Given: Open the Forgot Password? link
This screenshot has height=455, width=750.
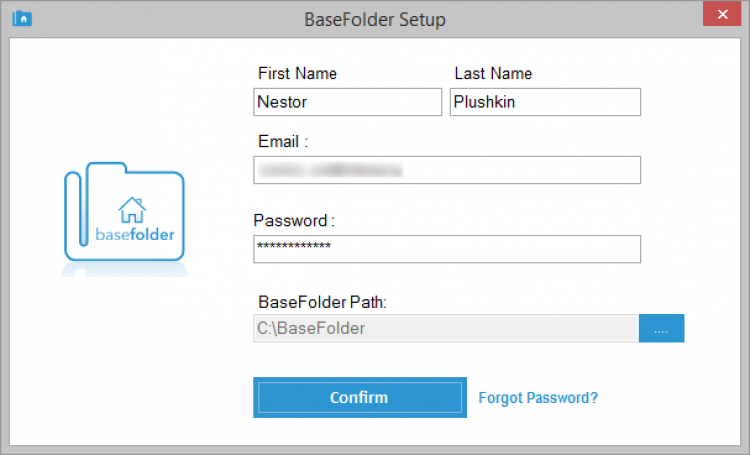Looking at the screenshot, I should pos(538,398).
